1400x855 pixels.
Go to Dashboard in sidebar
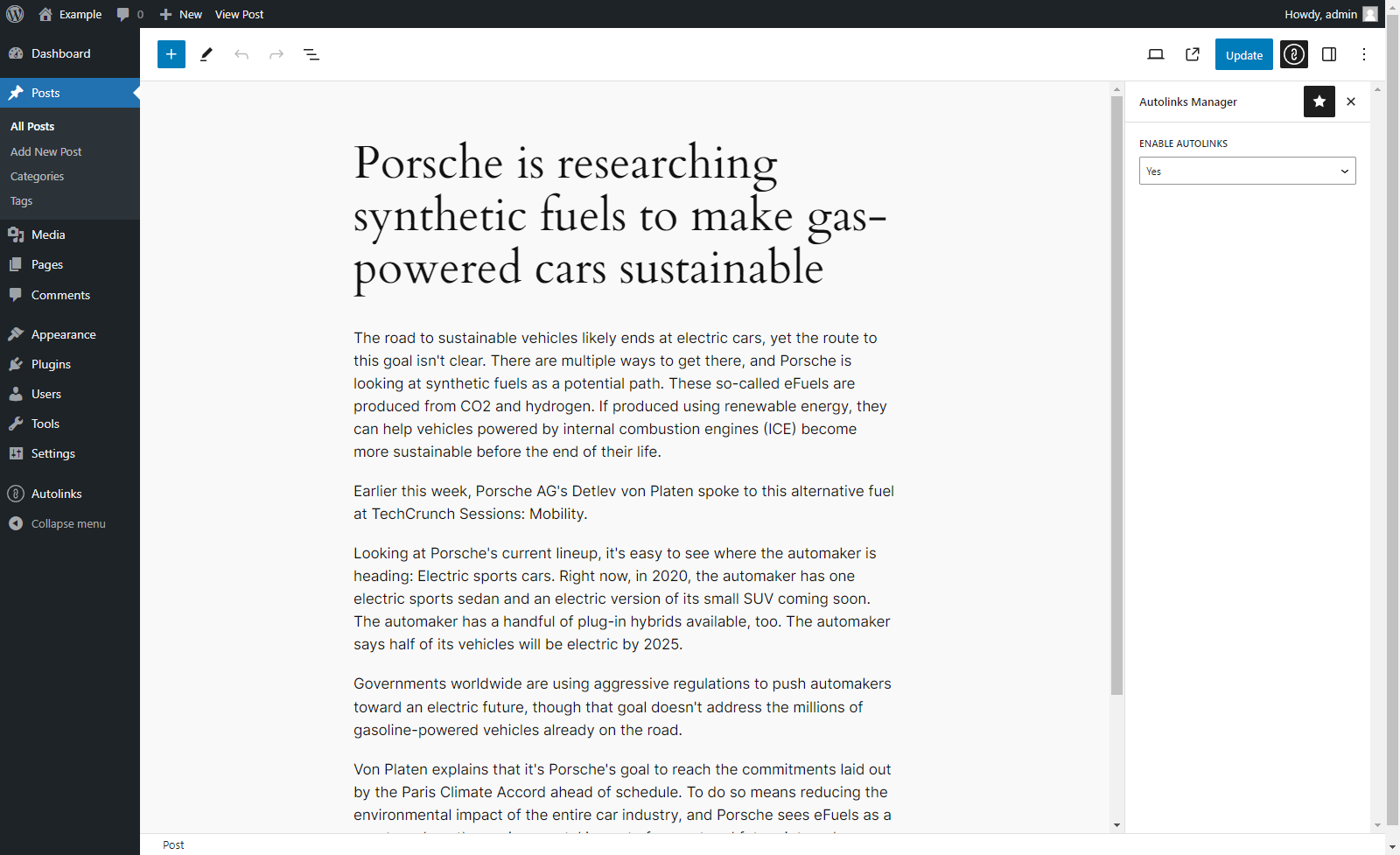[70, 53]
